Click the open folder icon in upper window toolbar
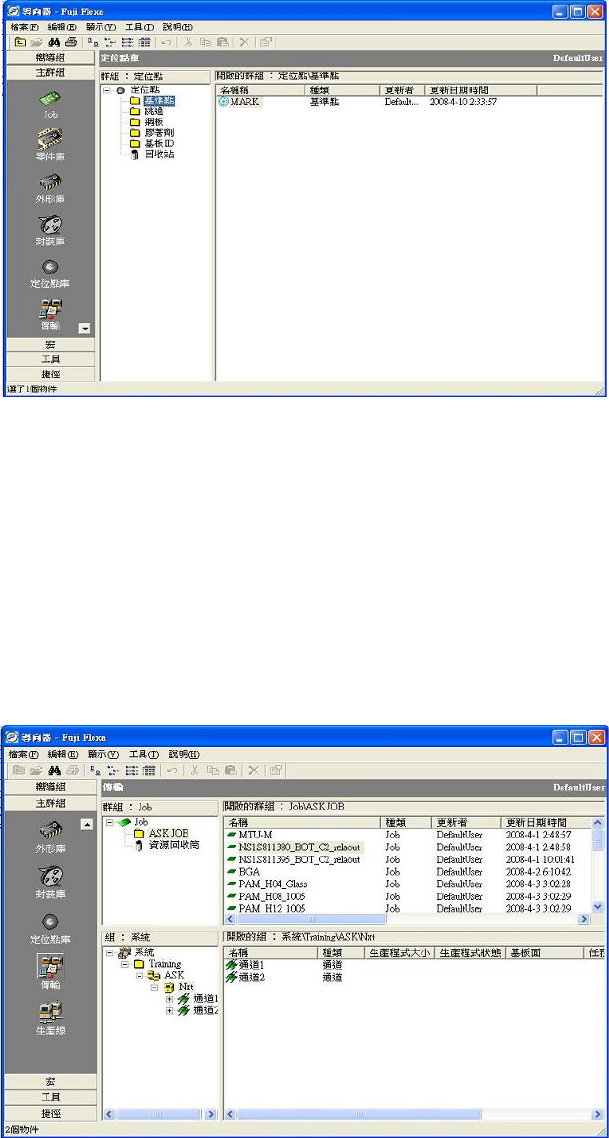Viewport: 609px width, 1138px height. coord(37,42)
